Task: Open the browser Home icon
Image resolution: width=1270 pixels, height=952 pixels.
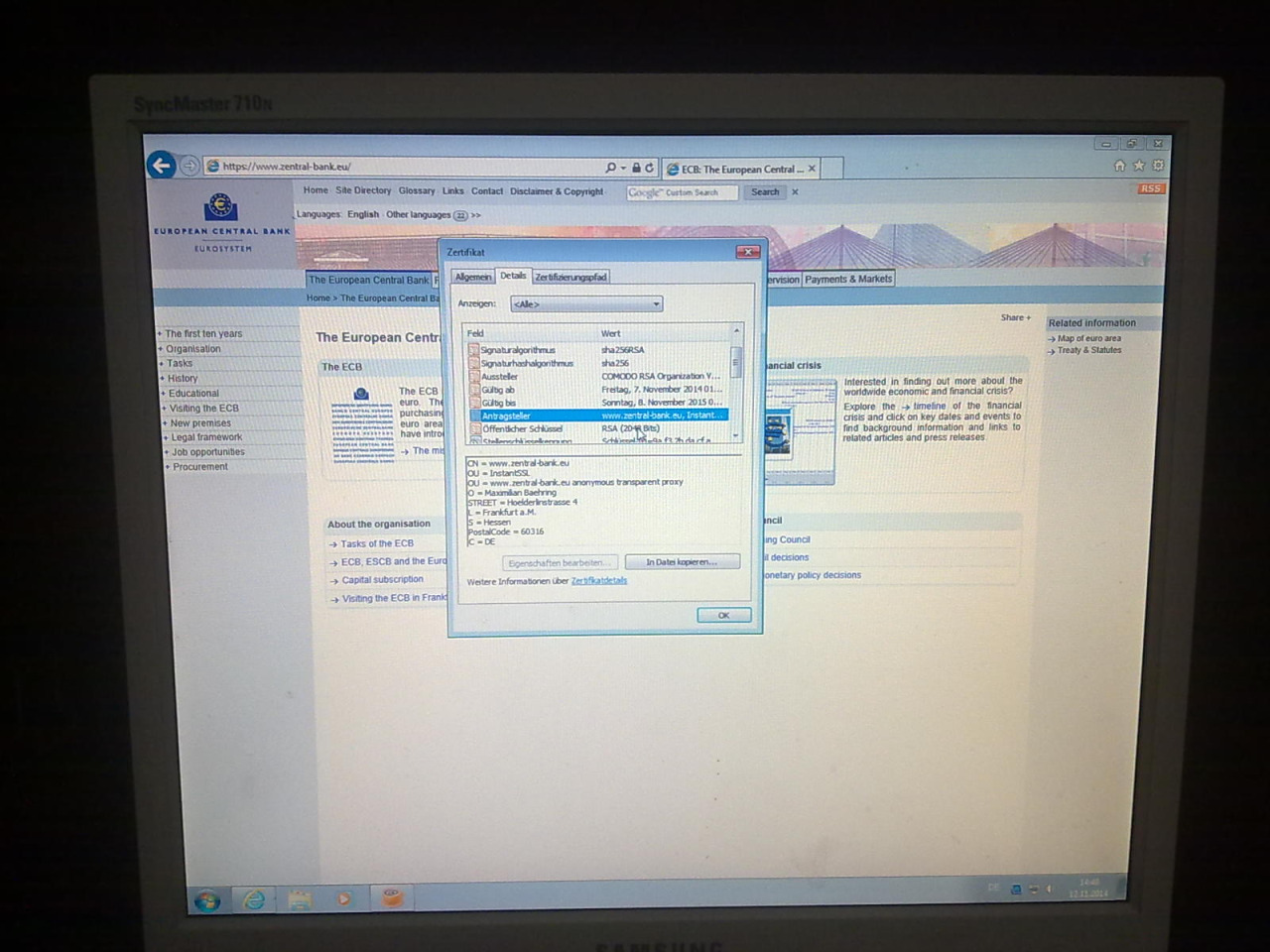Action: tap(1119, 166)
